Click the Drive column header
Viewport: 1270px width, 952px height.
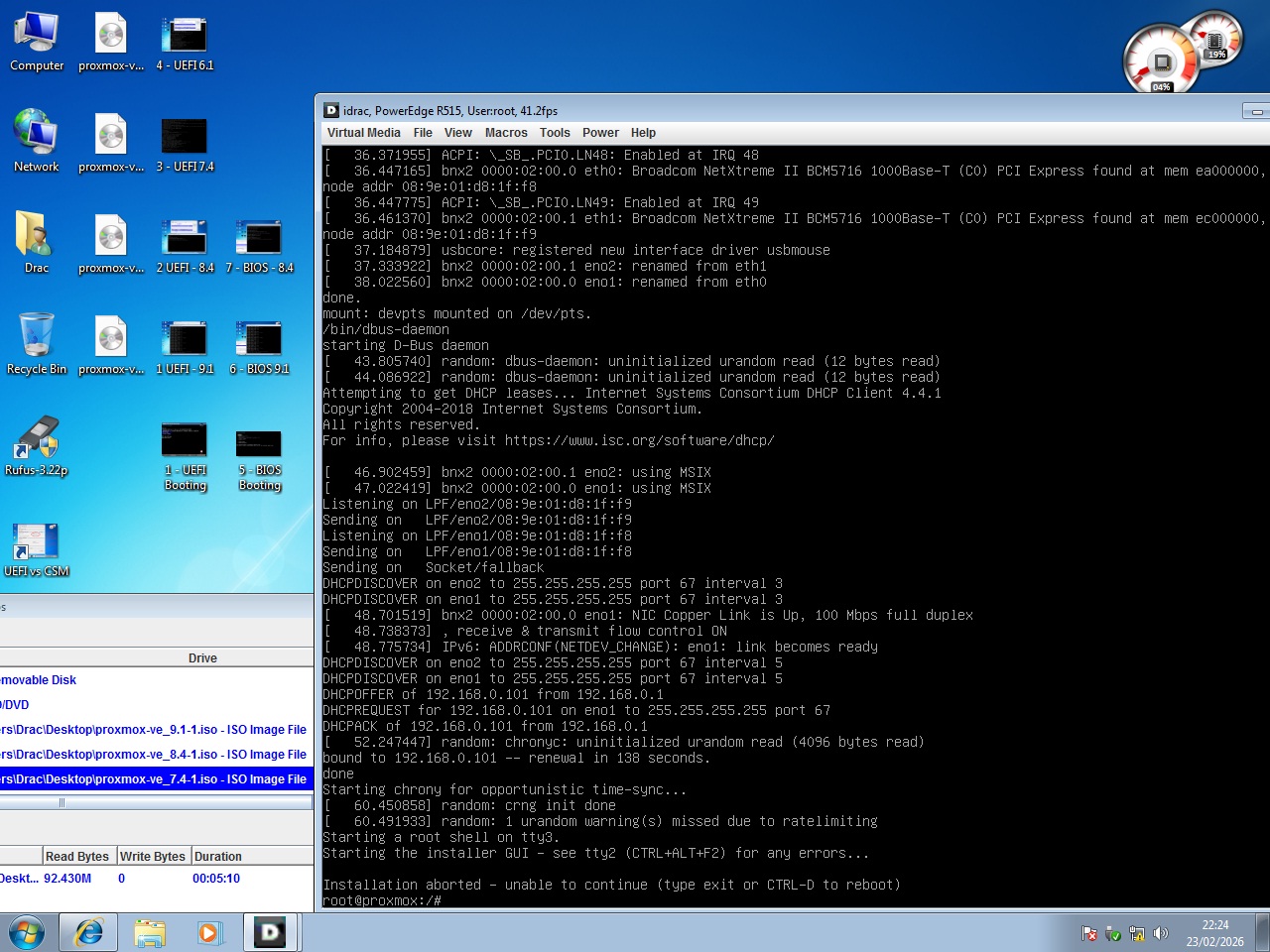[x=157, y=657]
